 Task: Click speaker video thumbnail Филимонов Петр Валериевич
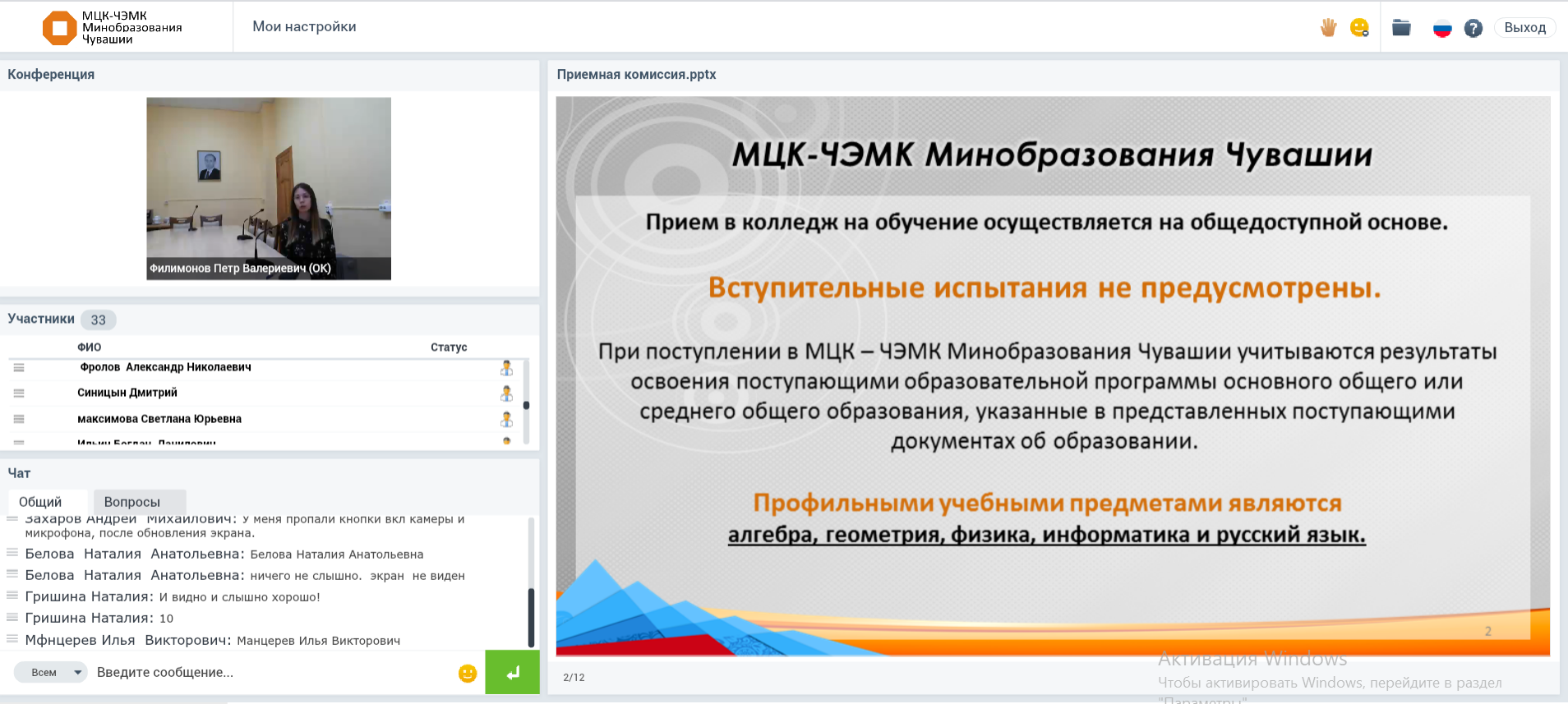[269, 189]
